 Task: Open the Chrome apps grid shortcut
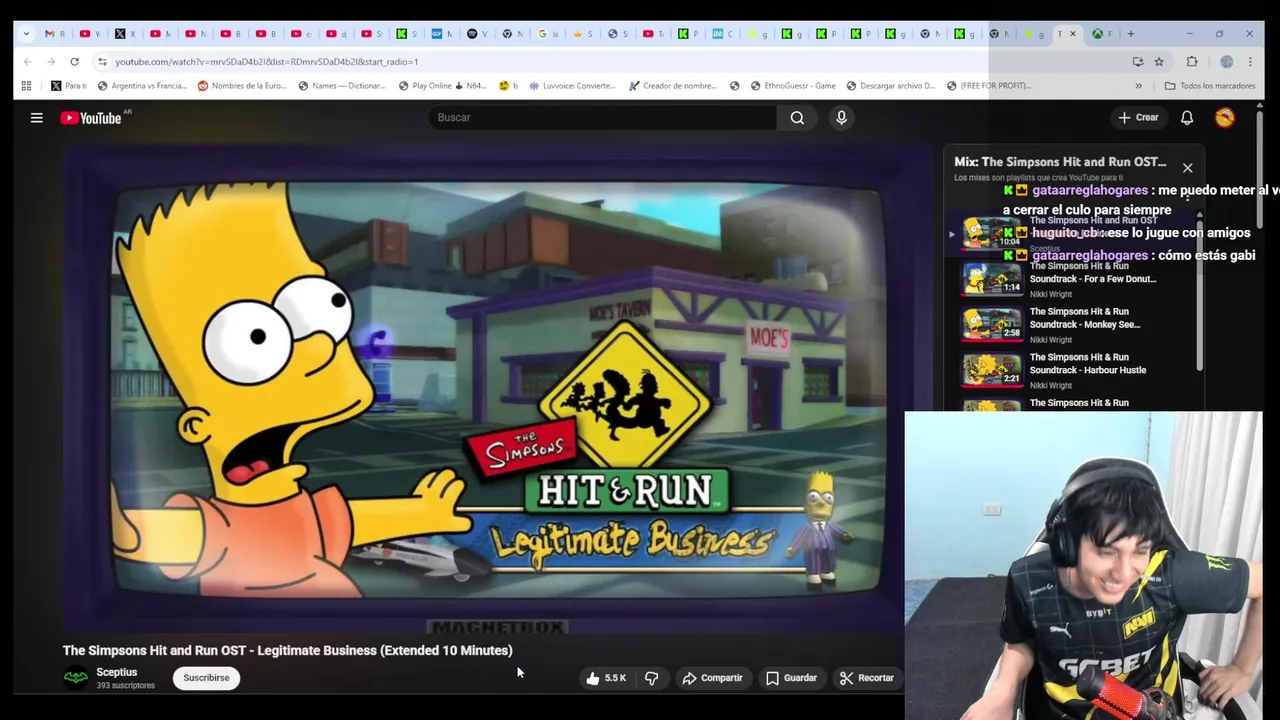click(26, 85)
